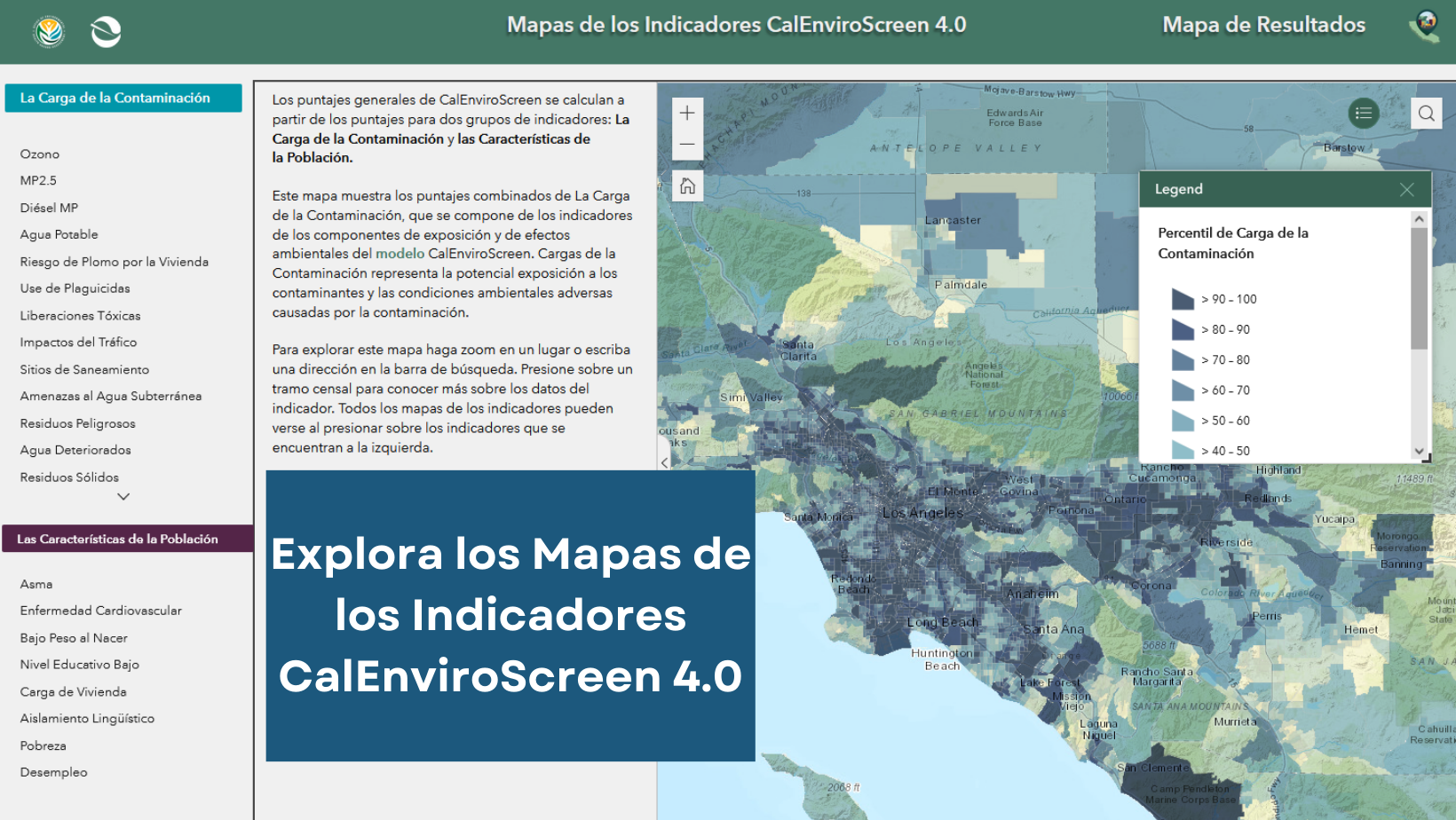Viewport: 1456px width, 820px height.
Task: Reset map to home extent
Action: click(x=687, y=185)
